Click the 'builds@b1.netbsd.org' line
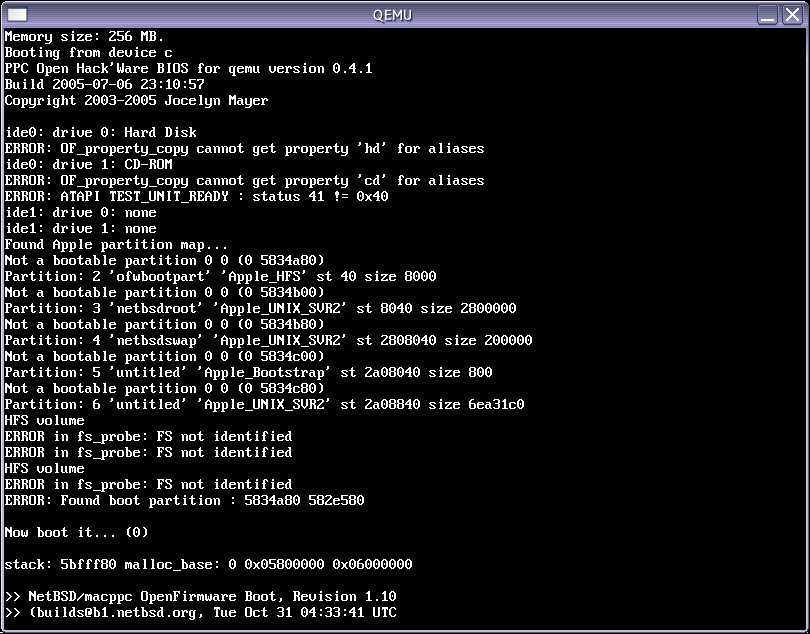 (x=200, y=613)
